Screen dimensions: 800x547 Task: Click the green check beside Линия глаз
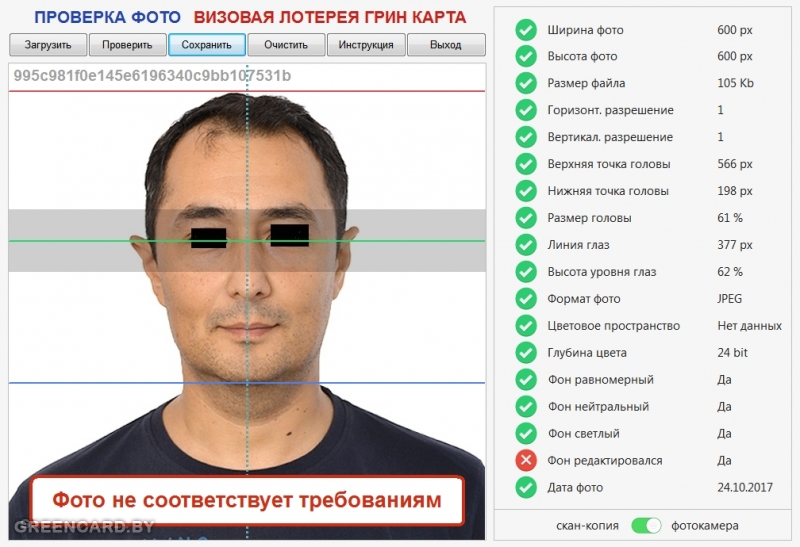(526, 245)
